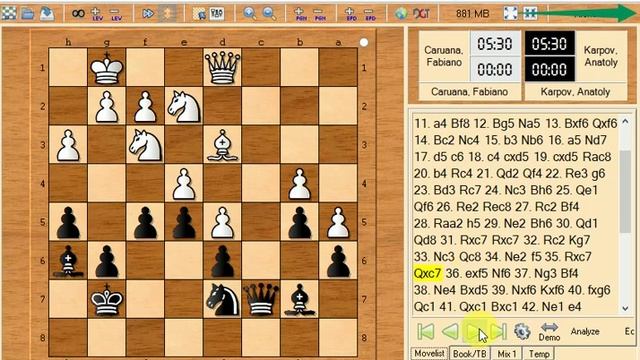This screenshot has width=640, height=360.
Task: Click the plus PGN icon
Action: click(x=300, y=14)
